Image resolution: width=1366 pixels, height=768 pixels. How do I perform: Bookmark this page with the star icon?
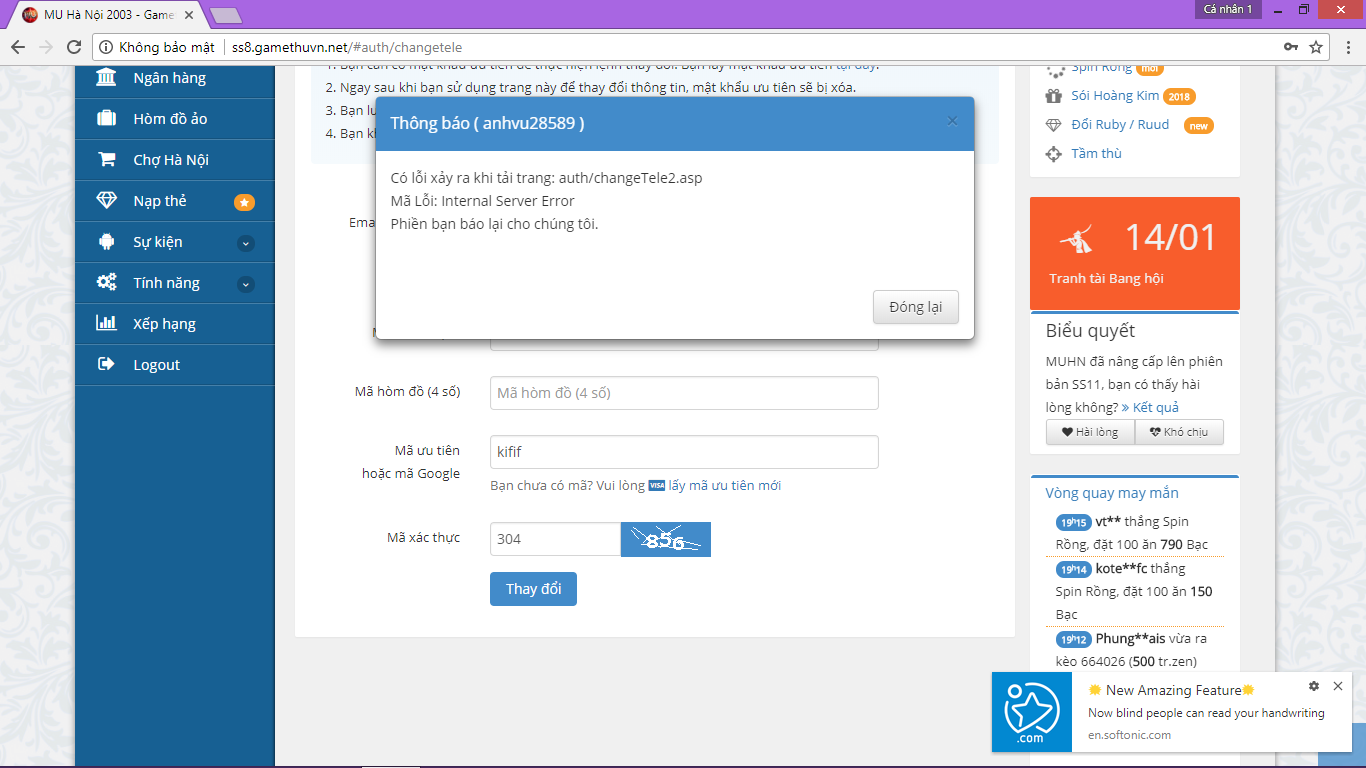coord(1316,47)
